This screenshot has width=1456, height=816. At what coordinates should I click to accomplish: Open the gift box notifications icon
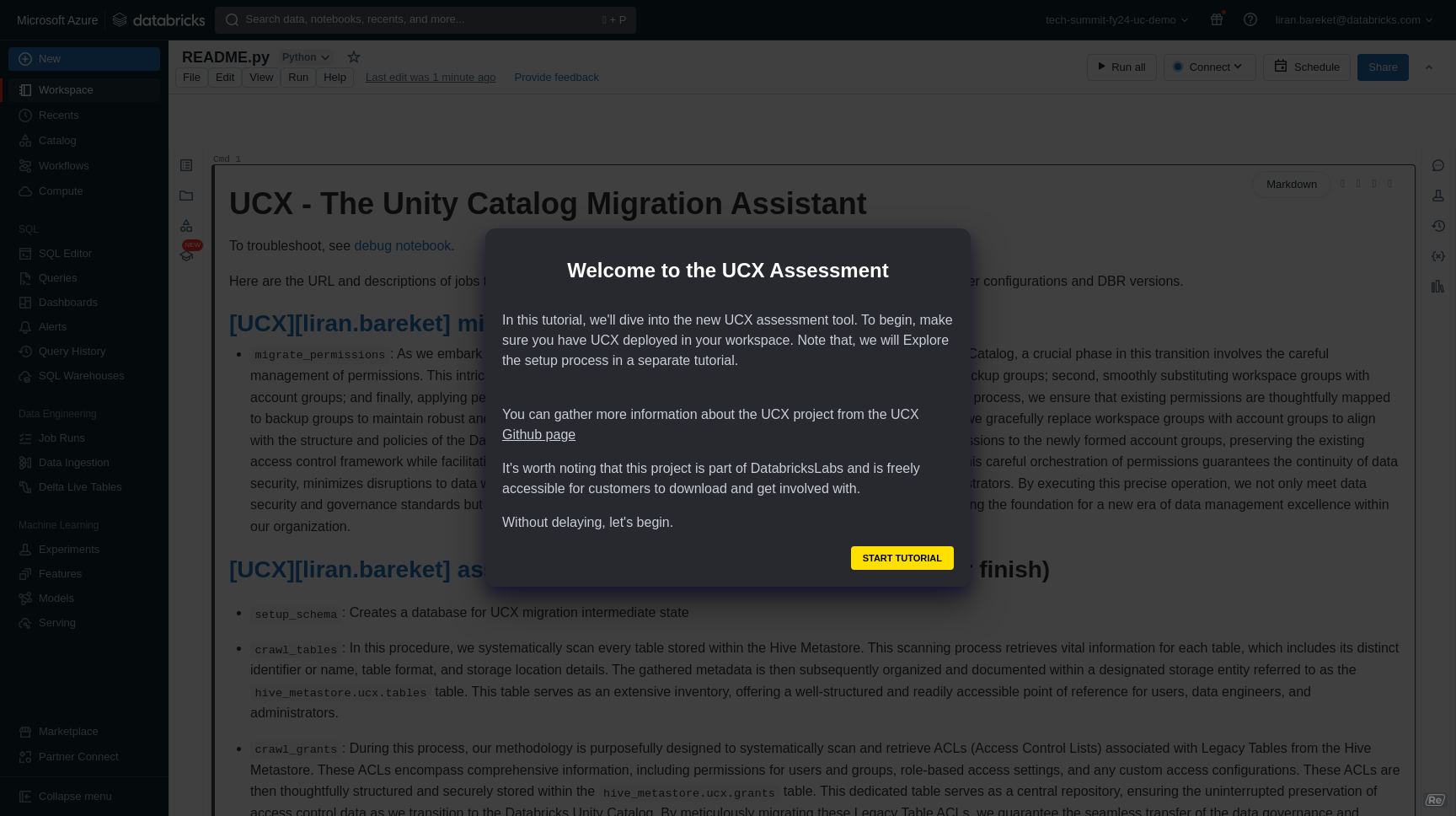coord(1217,19)
